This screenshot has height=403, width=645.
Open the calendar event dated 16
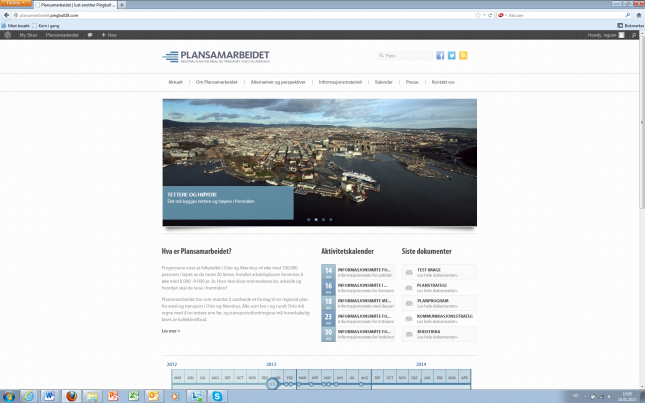pos(358,287)
